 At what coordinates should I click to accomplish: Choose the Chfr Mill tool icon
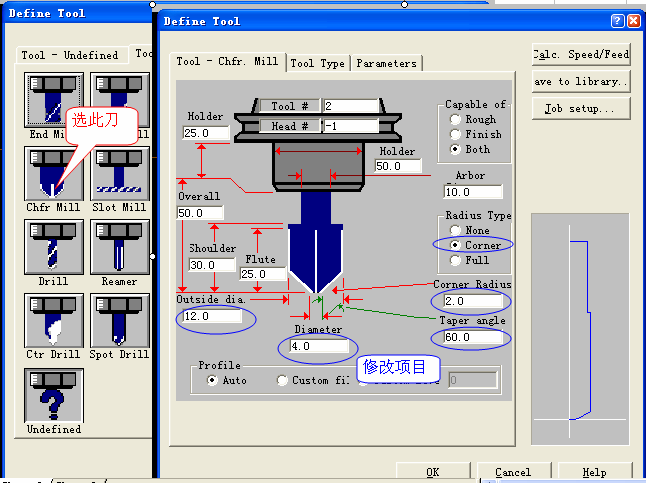click(54, 173)
